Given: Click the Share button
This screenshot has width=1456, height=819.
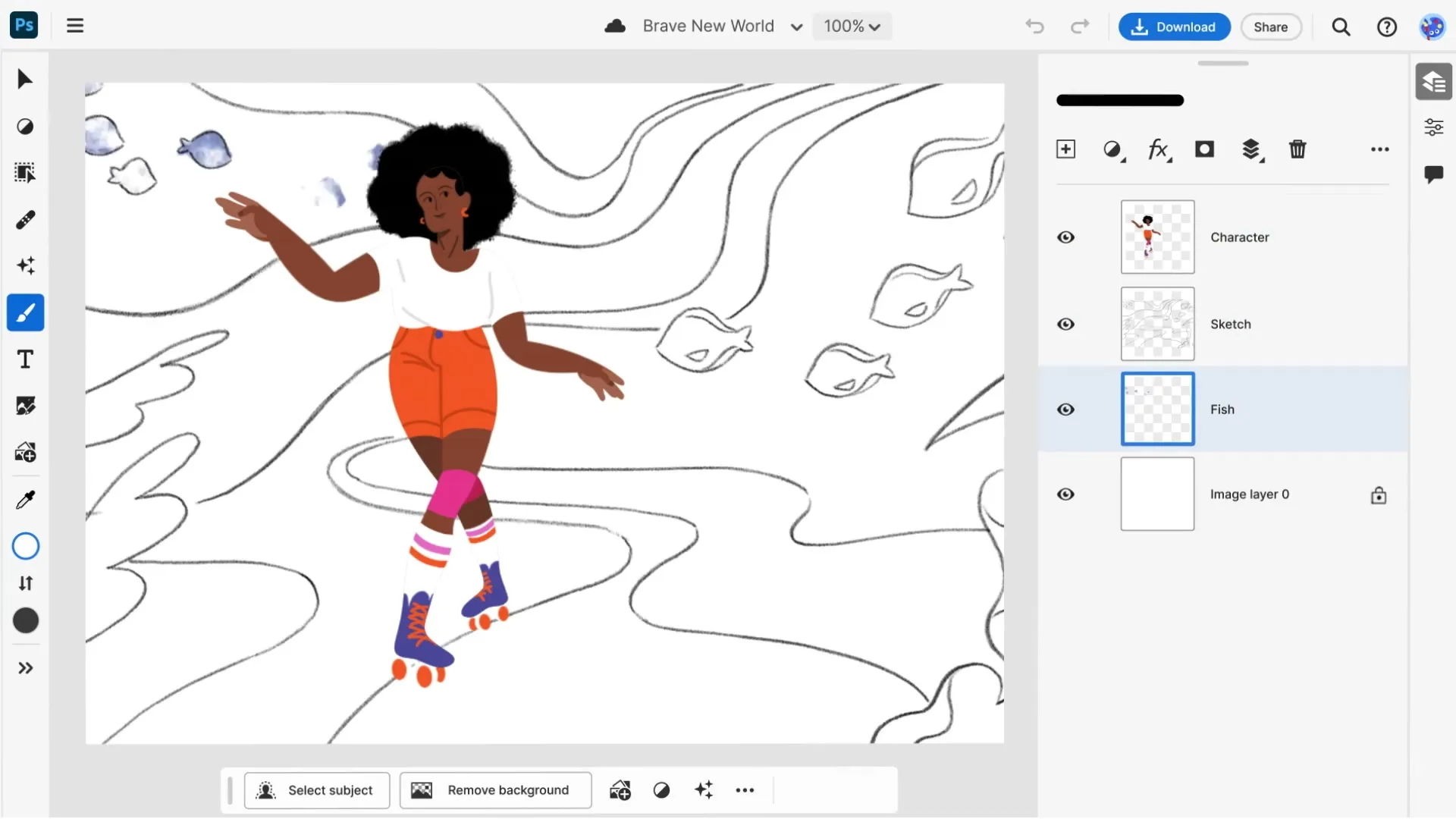Looking at the screenshot, I should (1270, 27).
